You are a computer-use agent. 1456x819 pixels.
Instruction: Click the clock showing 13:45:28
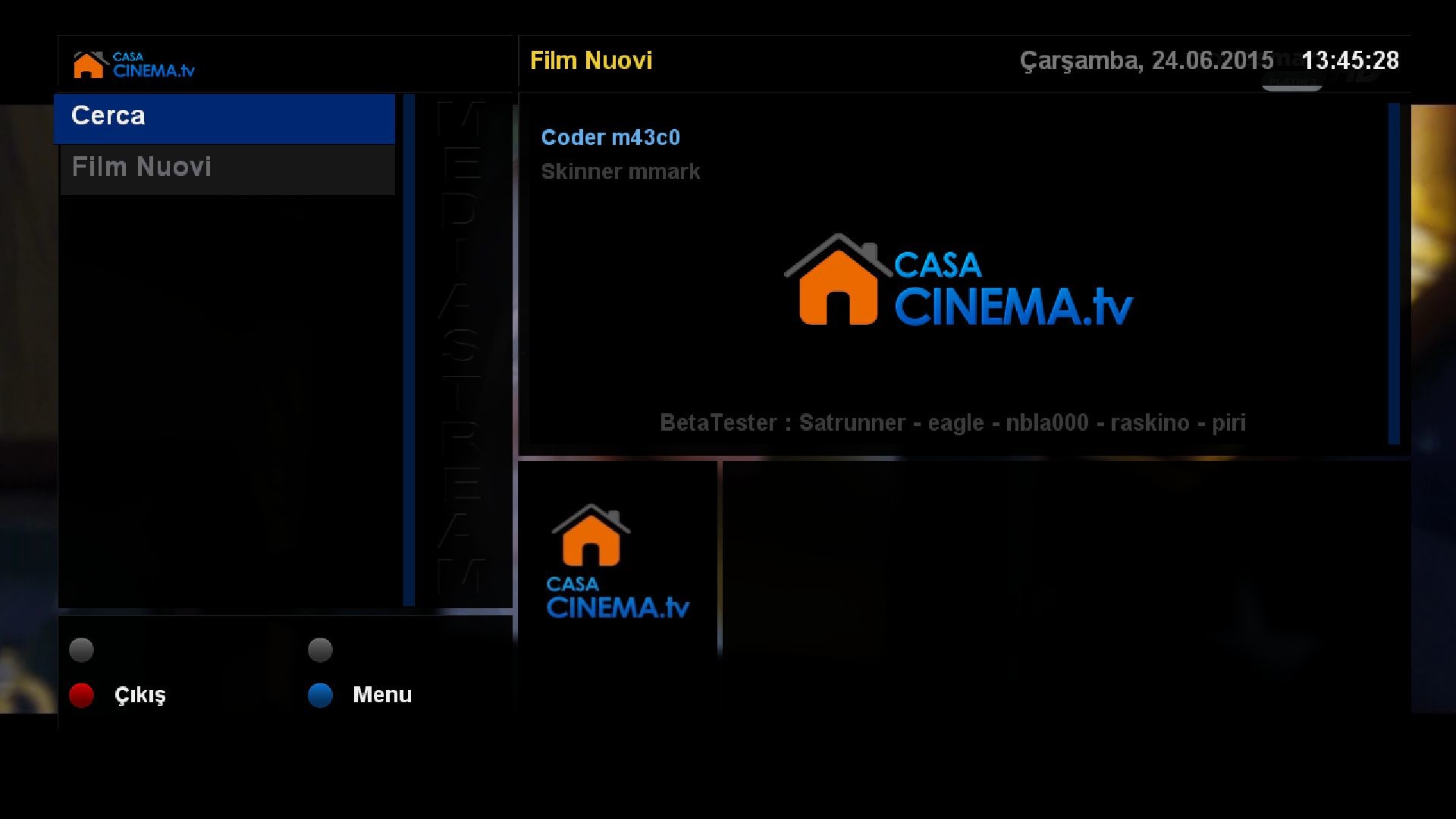click(1350, 61)
